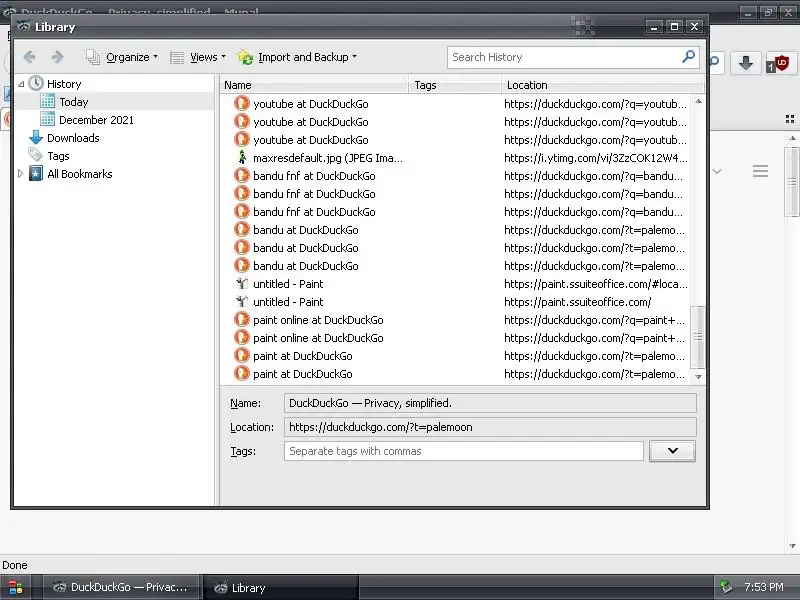Screen dimensions: 800x600
Task: Select the History clock icon
Action: click(x=36, y=83)
